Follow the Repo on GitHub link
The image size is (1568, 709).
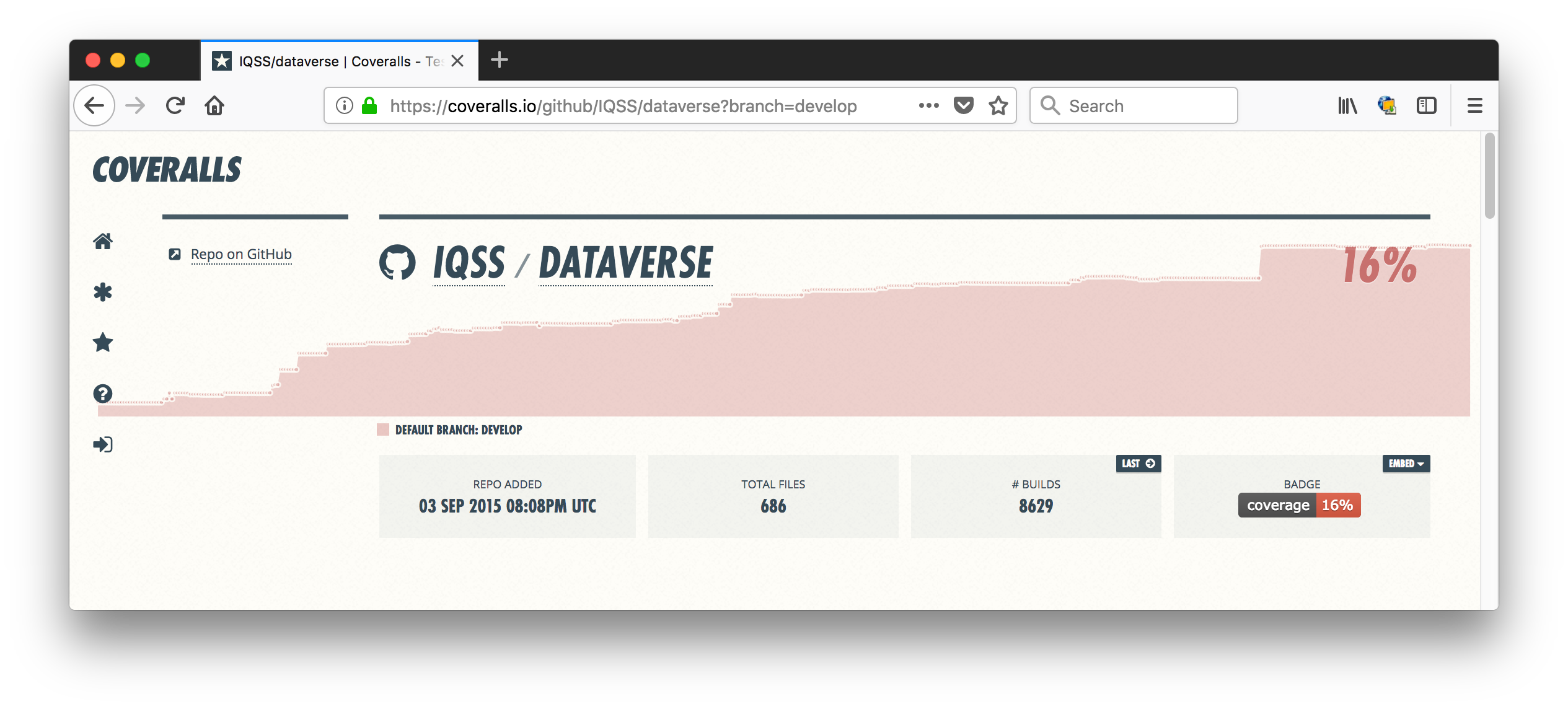(x=241, y=255)
